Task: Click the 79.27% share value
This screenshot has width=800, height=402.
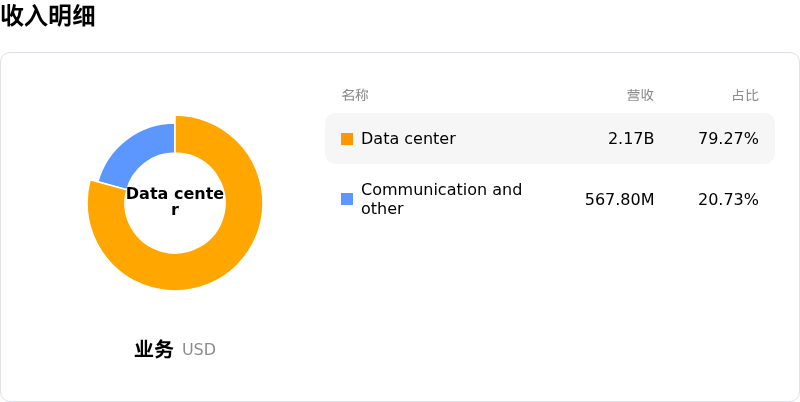Action: pos(728,139)
